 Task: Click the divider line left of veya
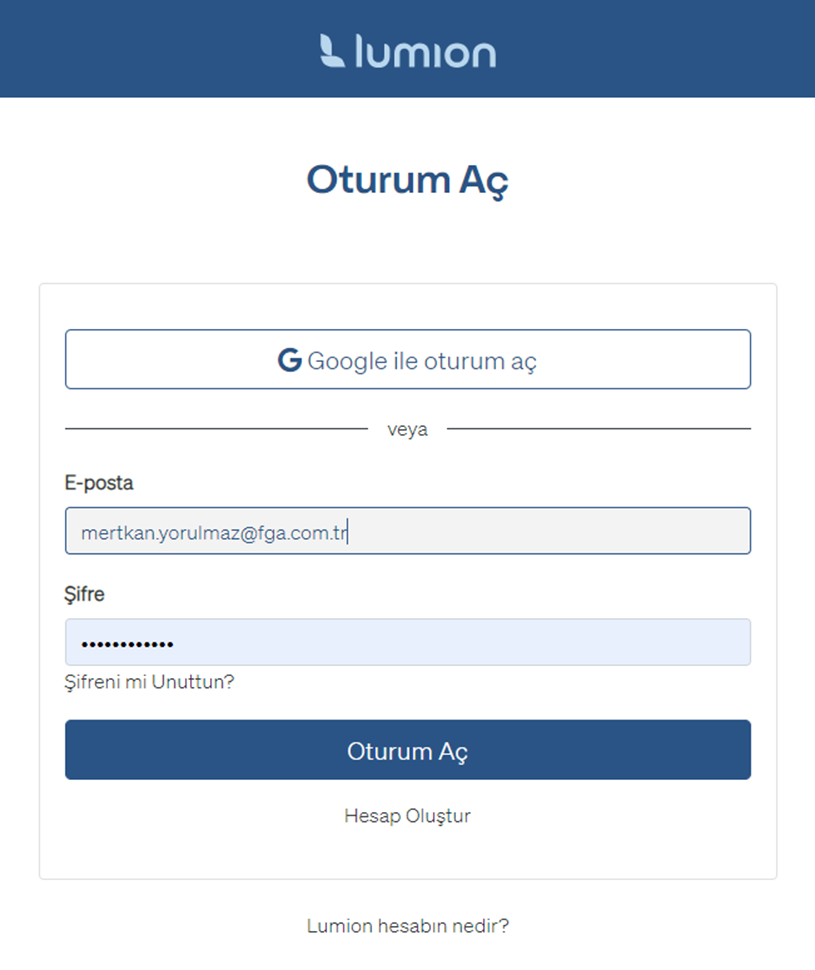click(x=216, y=428)
